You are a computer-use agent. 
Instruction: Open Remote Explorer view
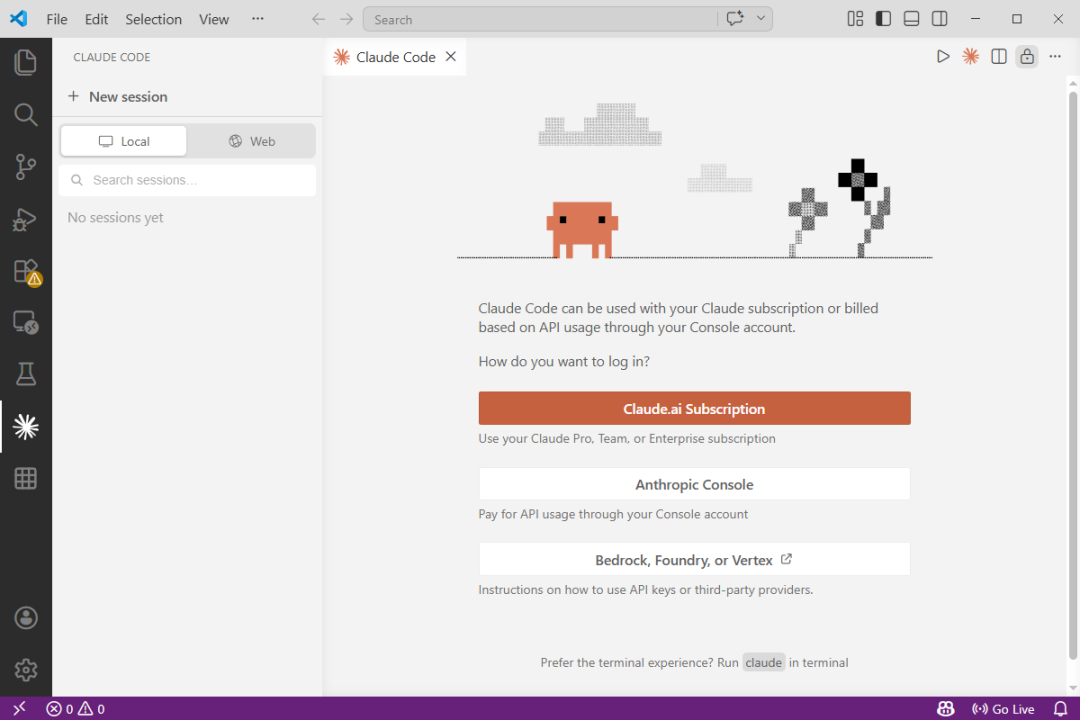click(x=25, y=322)
